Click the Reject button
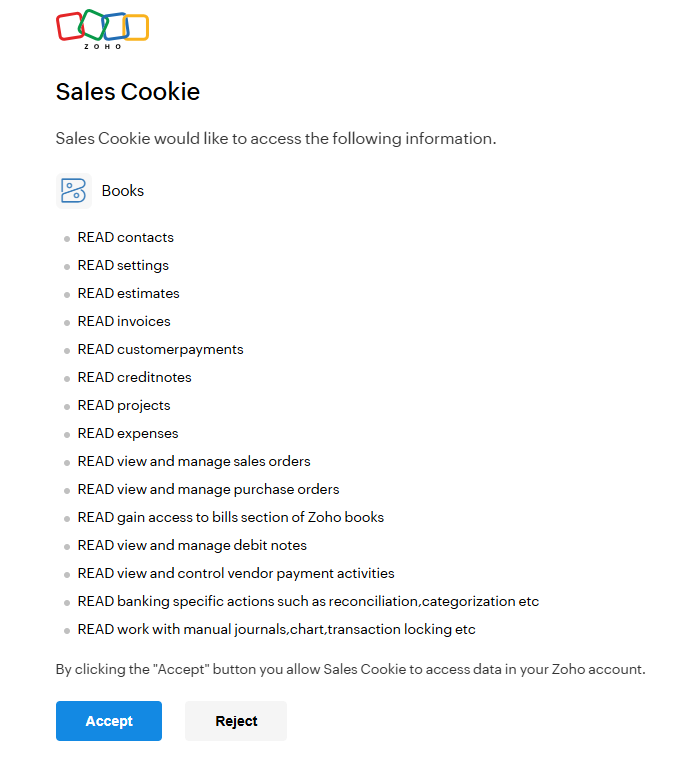674x760 pixels. (236, 721)
